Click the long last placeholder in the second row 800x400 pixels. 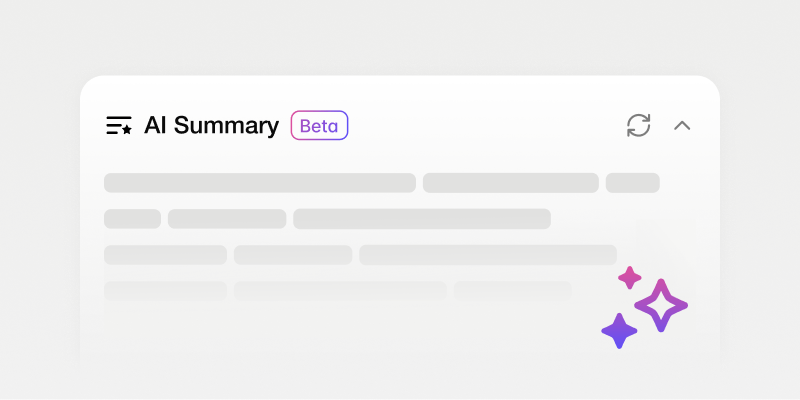421,219
